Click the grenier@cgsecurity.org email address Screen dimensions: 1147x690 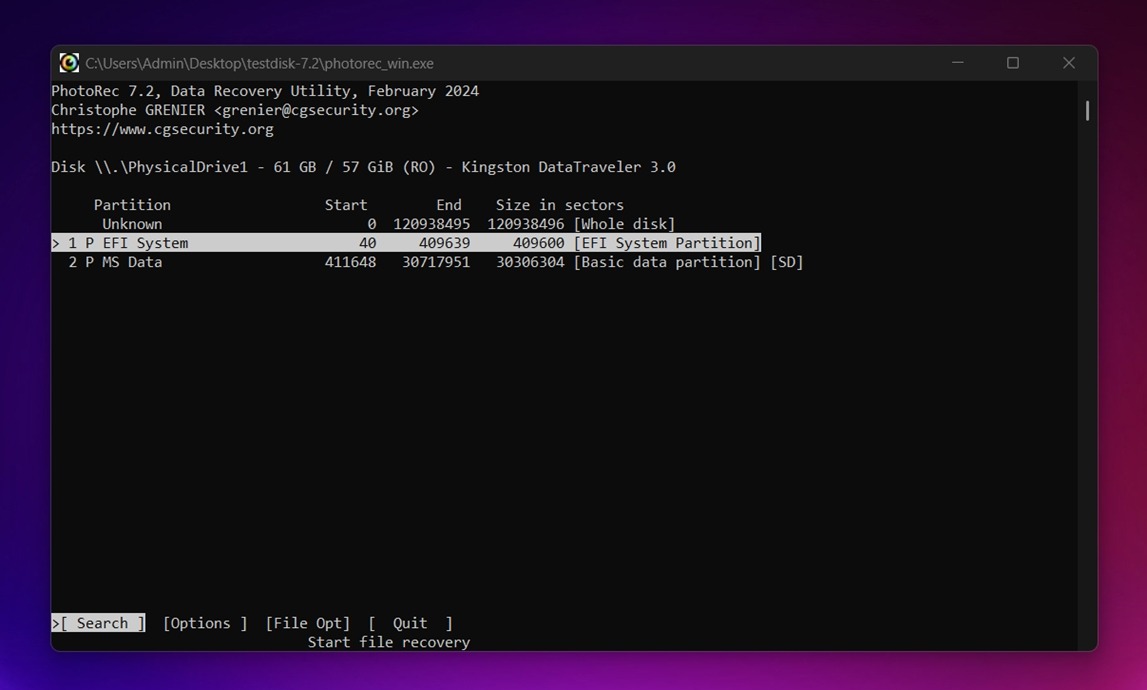pos(316,110)
